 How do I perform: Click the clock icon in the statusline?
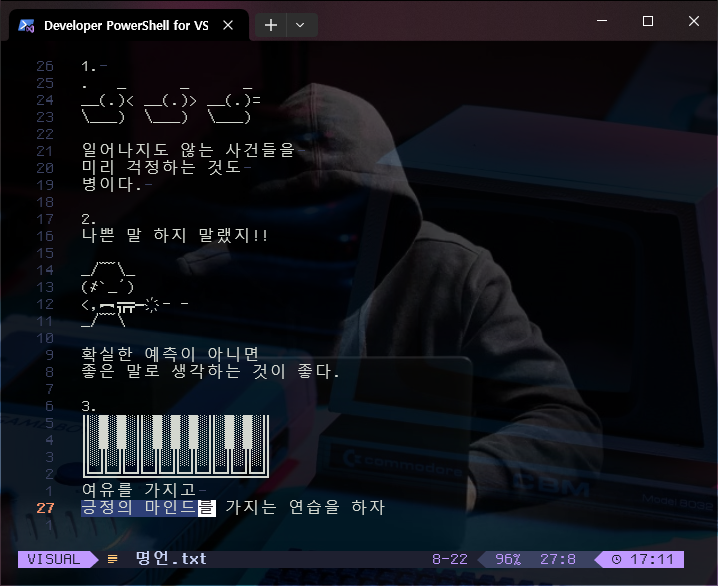(x=617, y=559)
